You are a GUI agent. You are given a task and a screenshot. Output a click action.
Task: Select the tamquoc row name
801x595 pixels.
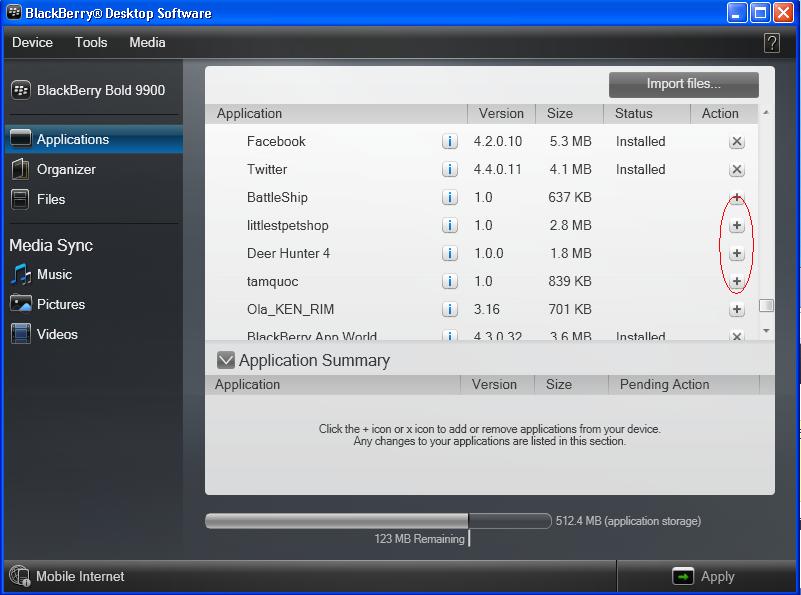[x=272, y=281]
